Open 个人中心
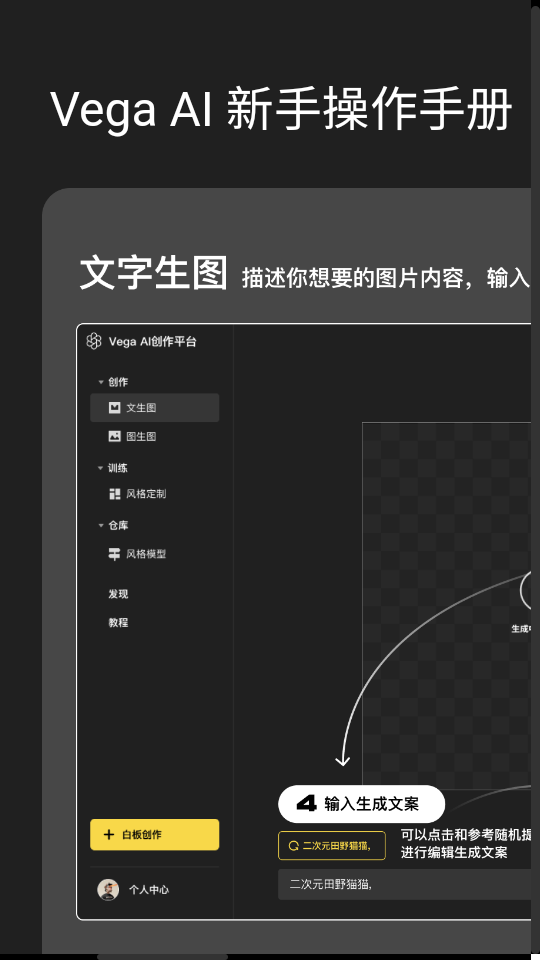 coord(149,890)
